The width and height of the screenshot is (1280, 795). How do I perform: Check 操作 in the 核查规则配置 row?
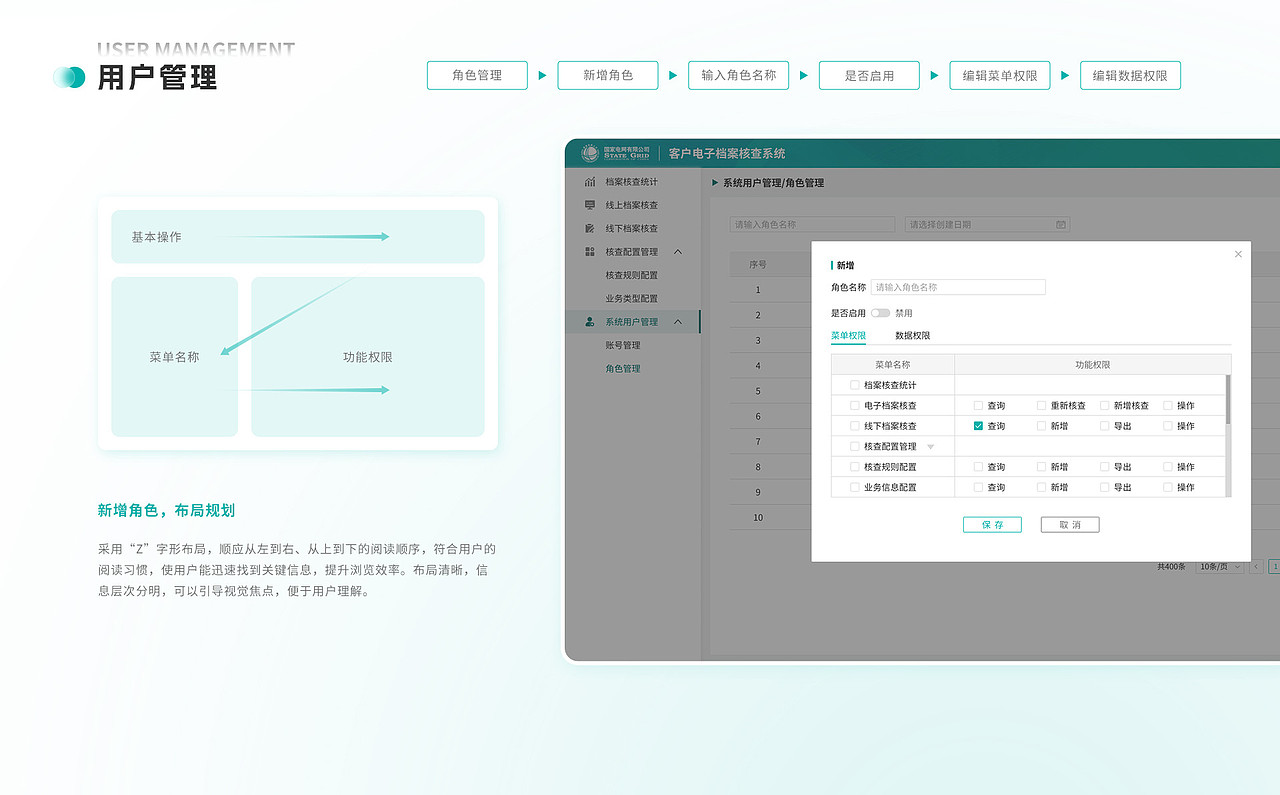1167,467
